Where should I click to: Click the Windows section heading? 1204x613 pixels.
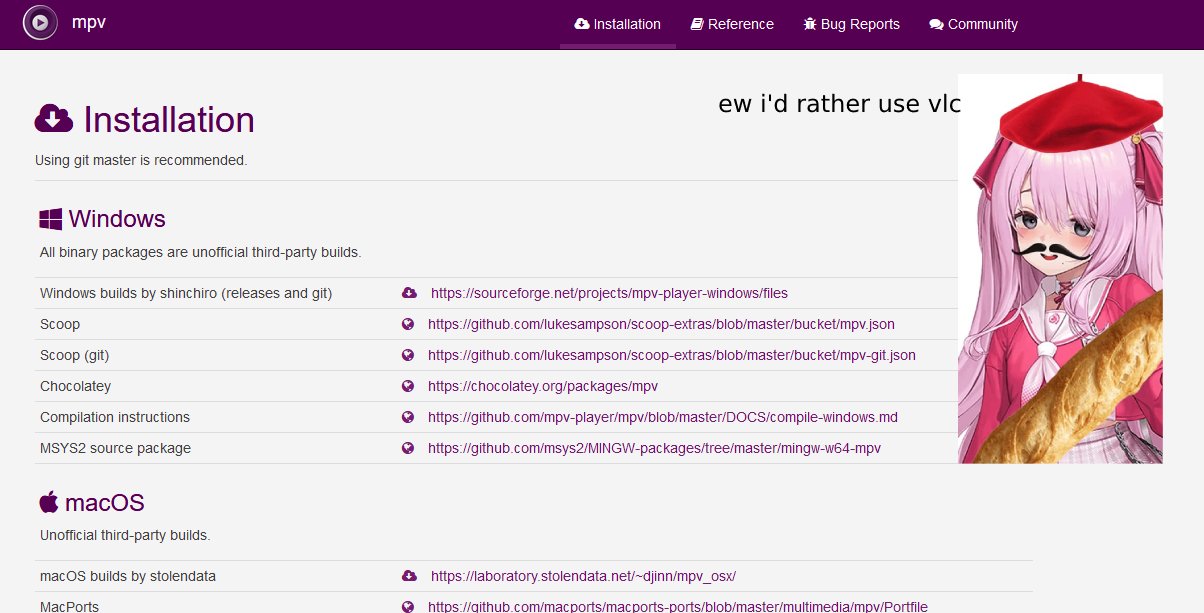(x=117, y=219)
